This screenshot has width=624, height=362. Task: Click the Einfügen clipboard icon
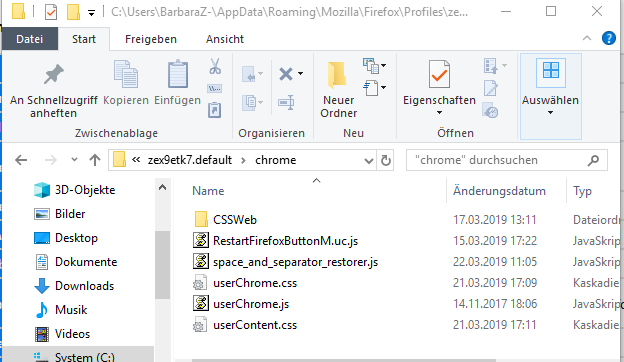177,74
